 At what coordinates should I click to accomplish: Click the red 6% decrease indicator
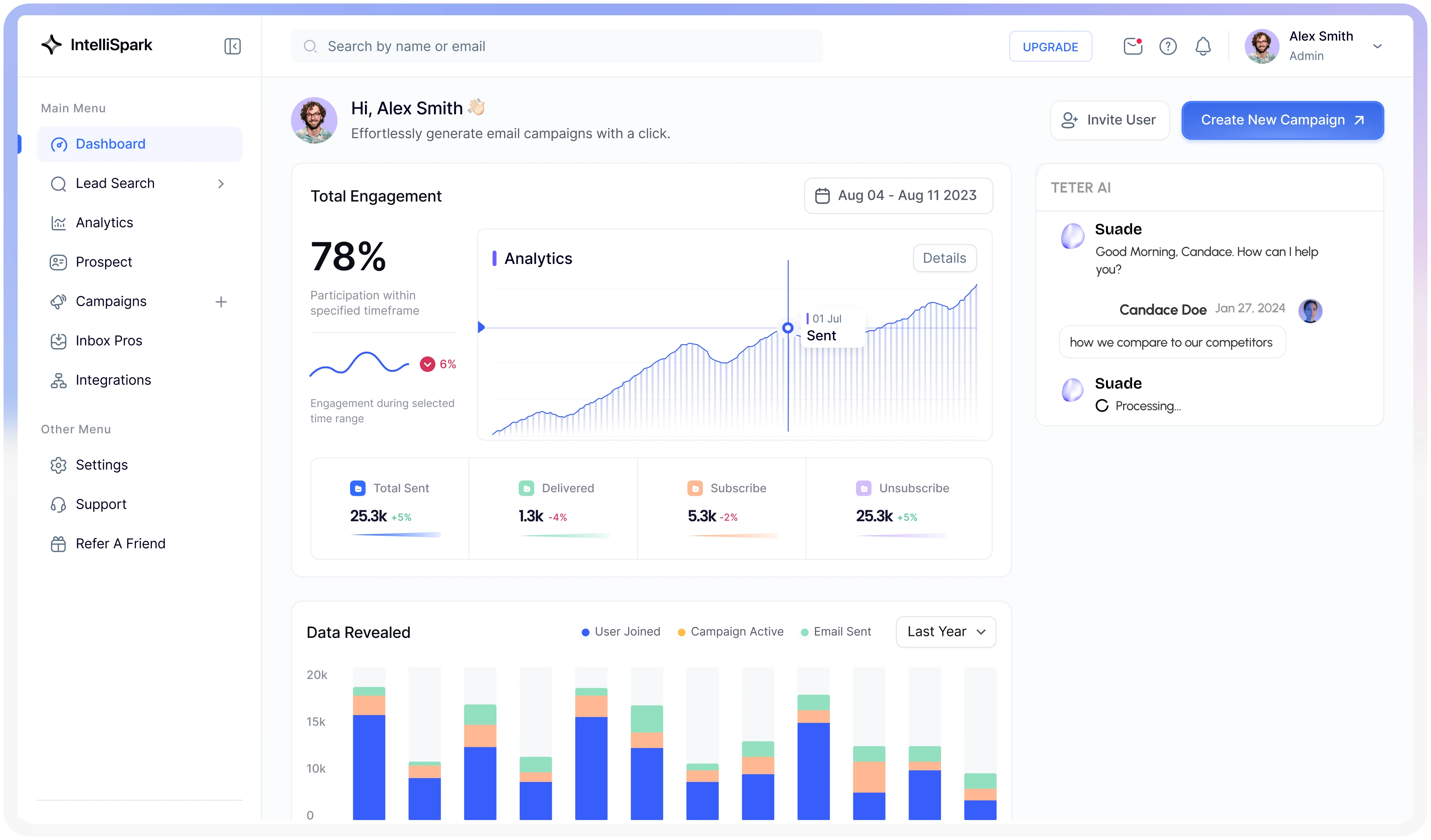point(427,364)
